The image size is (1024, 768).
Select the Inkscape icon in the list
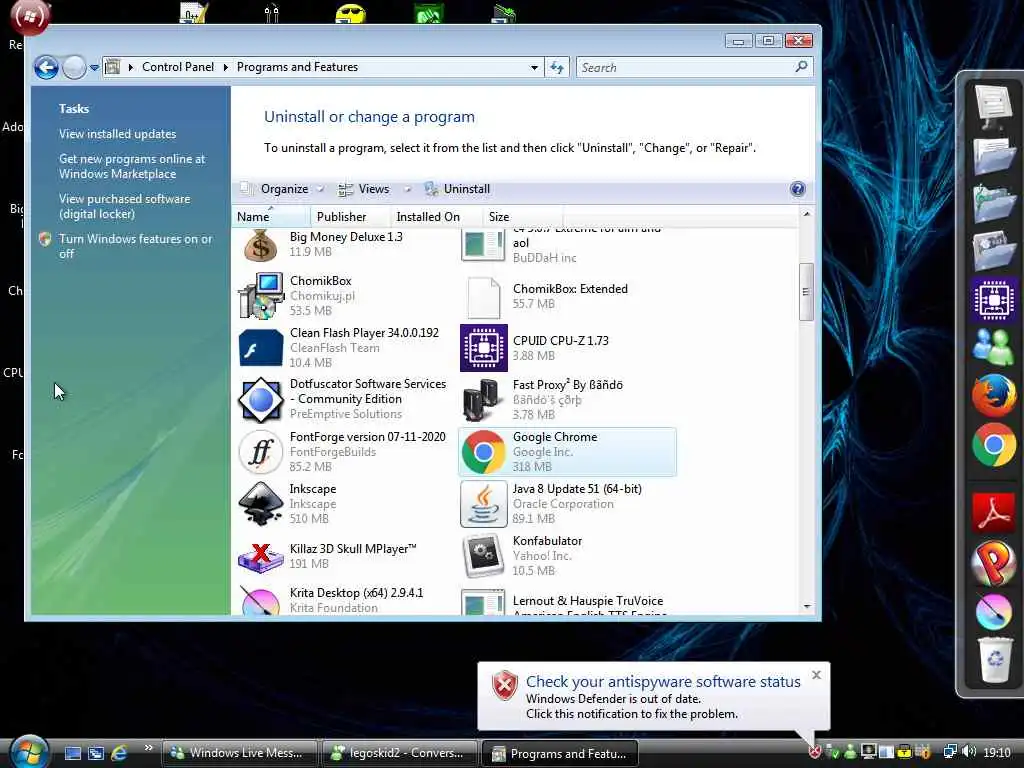pos(261,504)
